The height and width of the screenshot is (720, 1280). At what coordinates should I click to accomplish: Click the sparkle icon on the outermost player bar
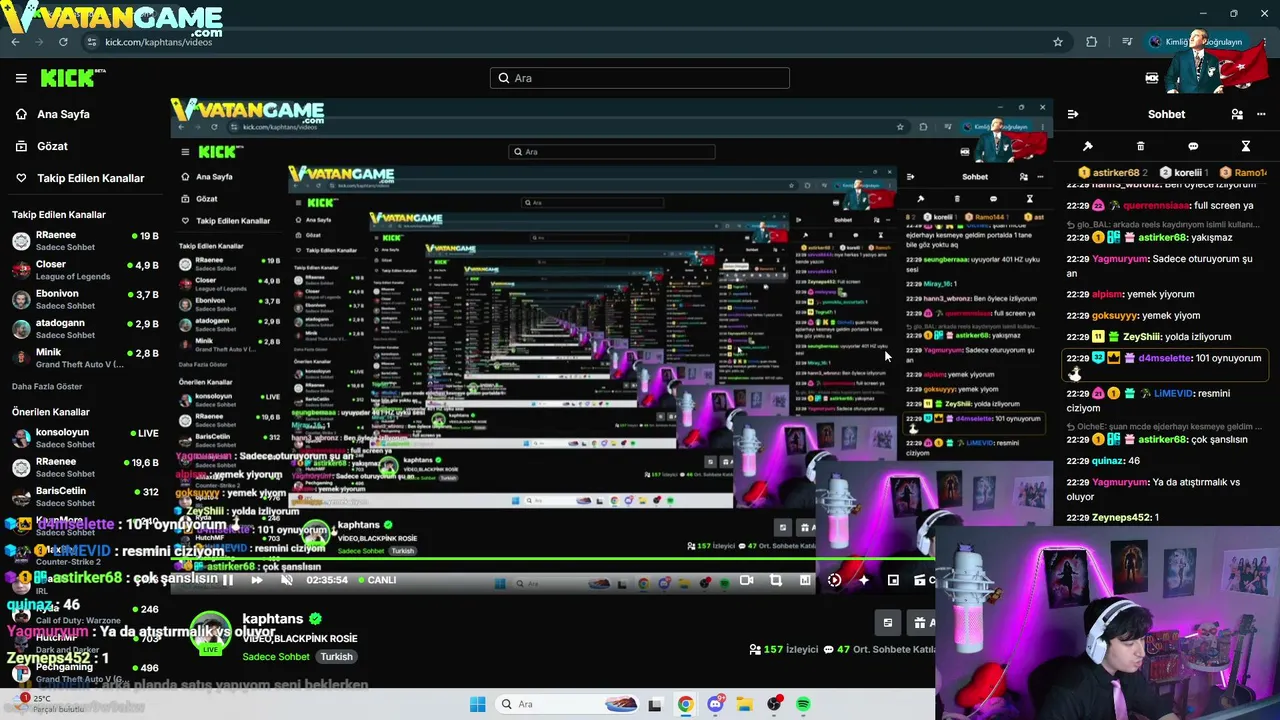coord(864,580)
